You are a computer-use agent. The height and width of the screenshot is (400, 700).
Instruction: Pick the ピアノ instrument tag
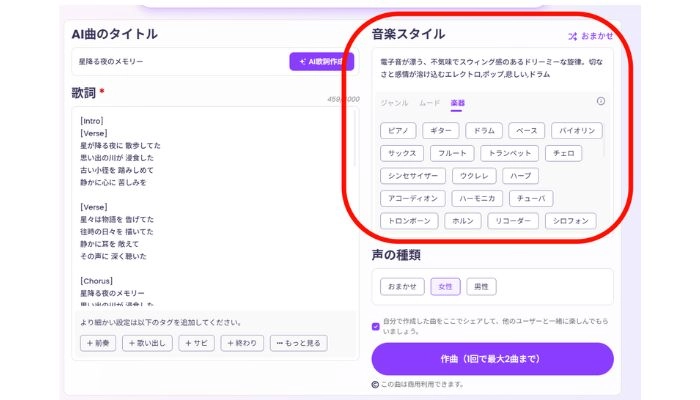pos(397,130)
